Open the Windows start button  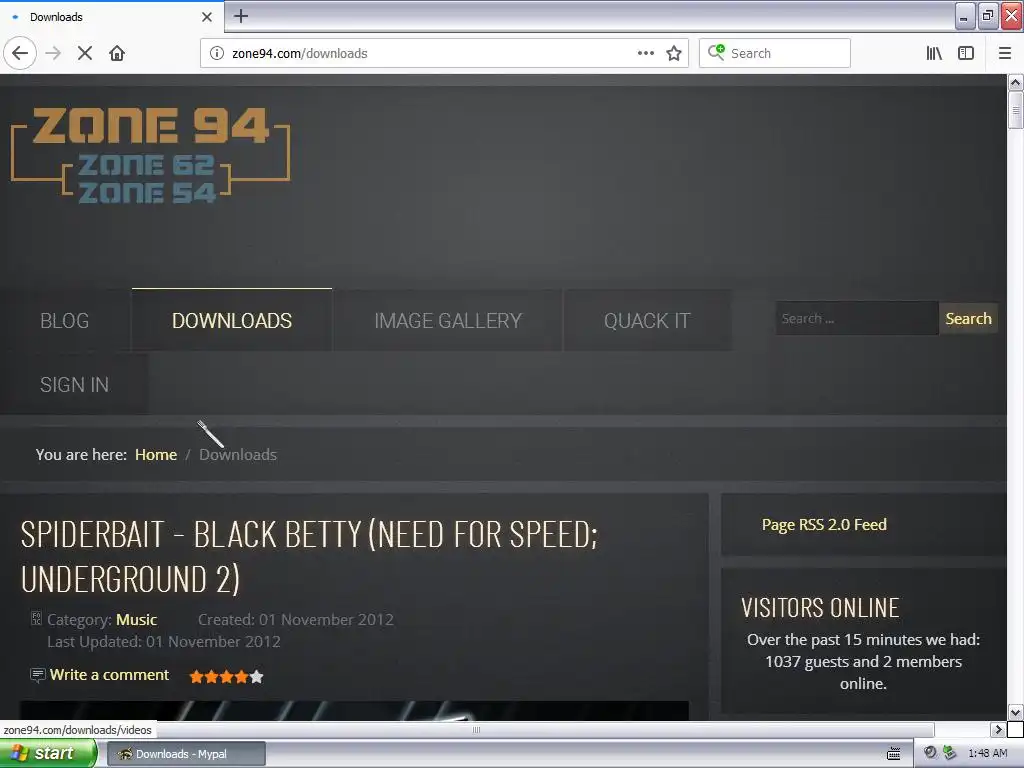pos(48,754)
